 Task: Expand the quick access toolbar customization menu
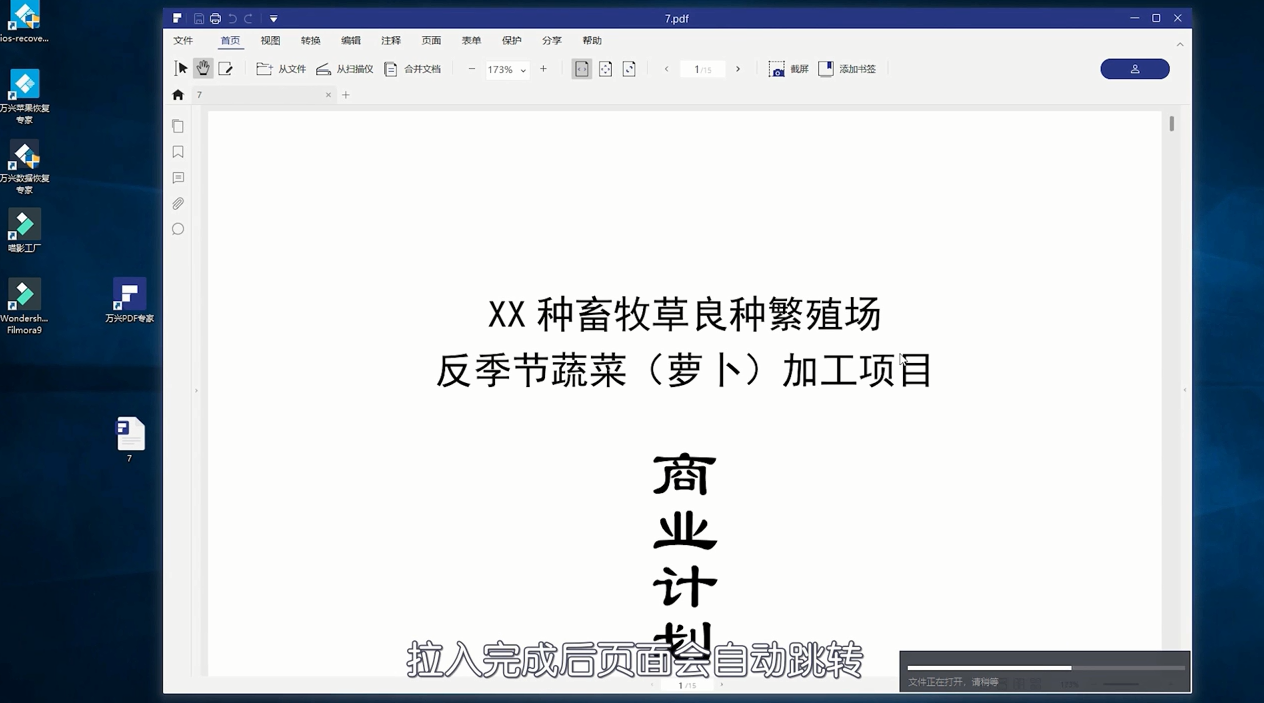[x=272, y=18]
